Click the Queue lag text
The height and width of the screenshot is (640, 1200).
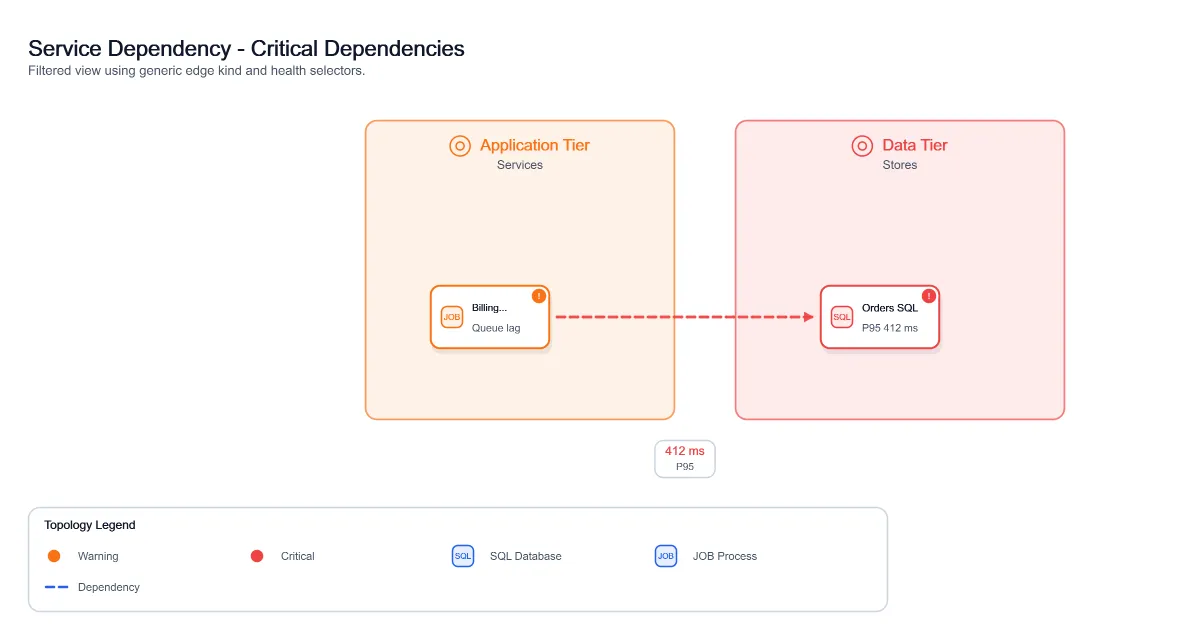point(496,328)
